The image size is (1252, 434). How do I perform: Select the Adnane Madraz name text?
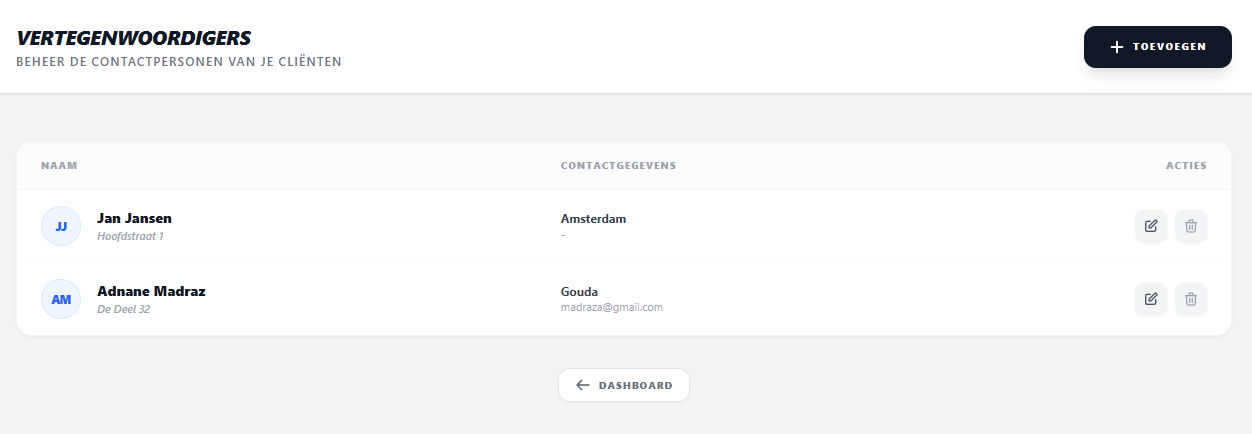(x=151, y=291)
